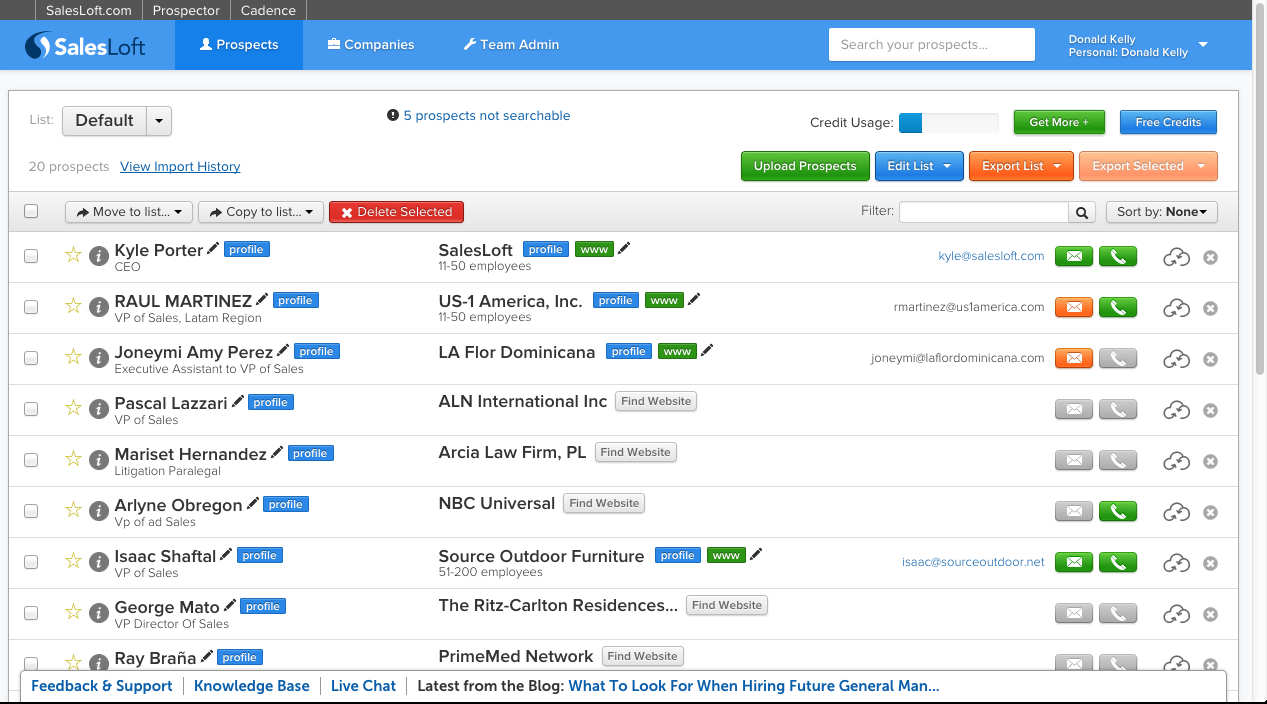Check the RAUL MARTINEZ row checkbox
Image resolution: width=1267 pixels, height=704 pixels.
tap(31, 307)
